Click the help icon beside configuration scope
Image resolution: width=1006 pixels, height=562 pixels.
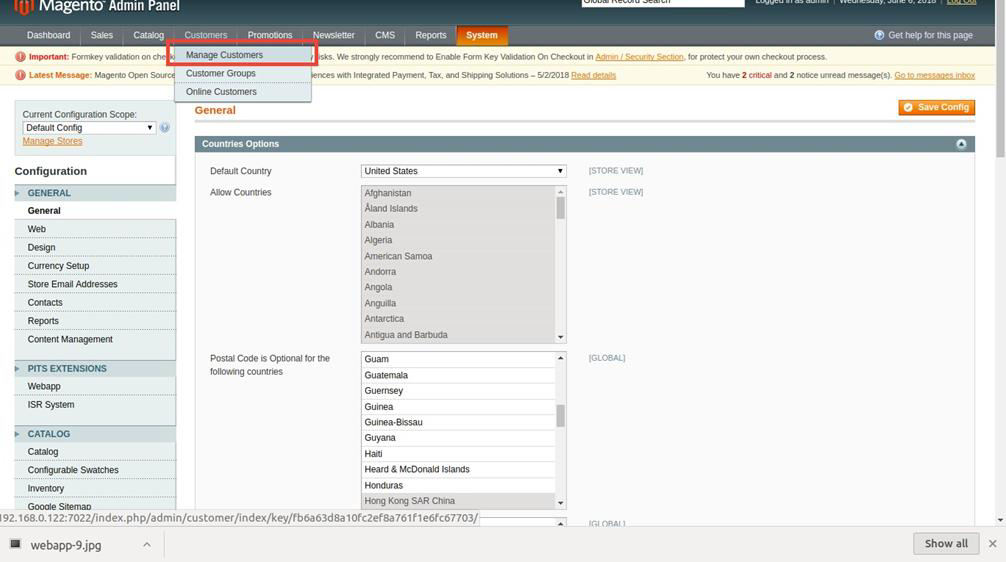click(x=165, y=128)
